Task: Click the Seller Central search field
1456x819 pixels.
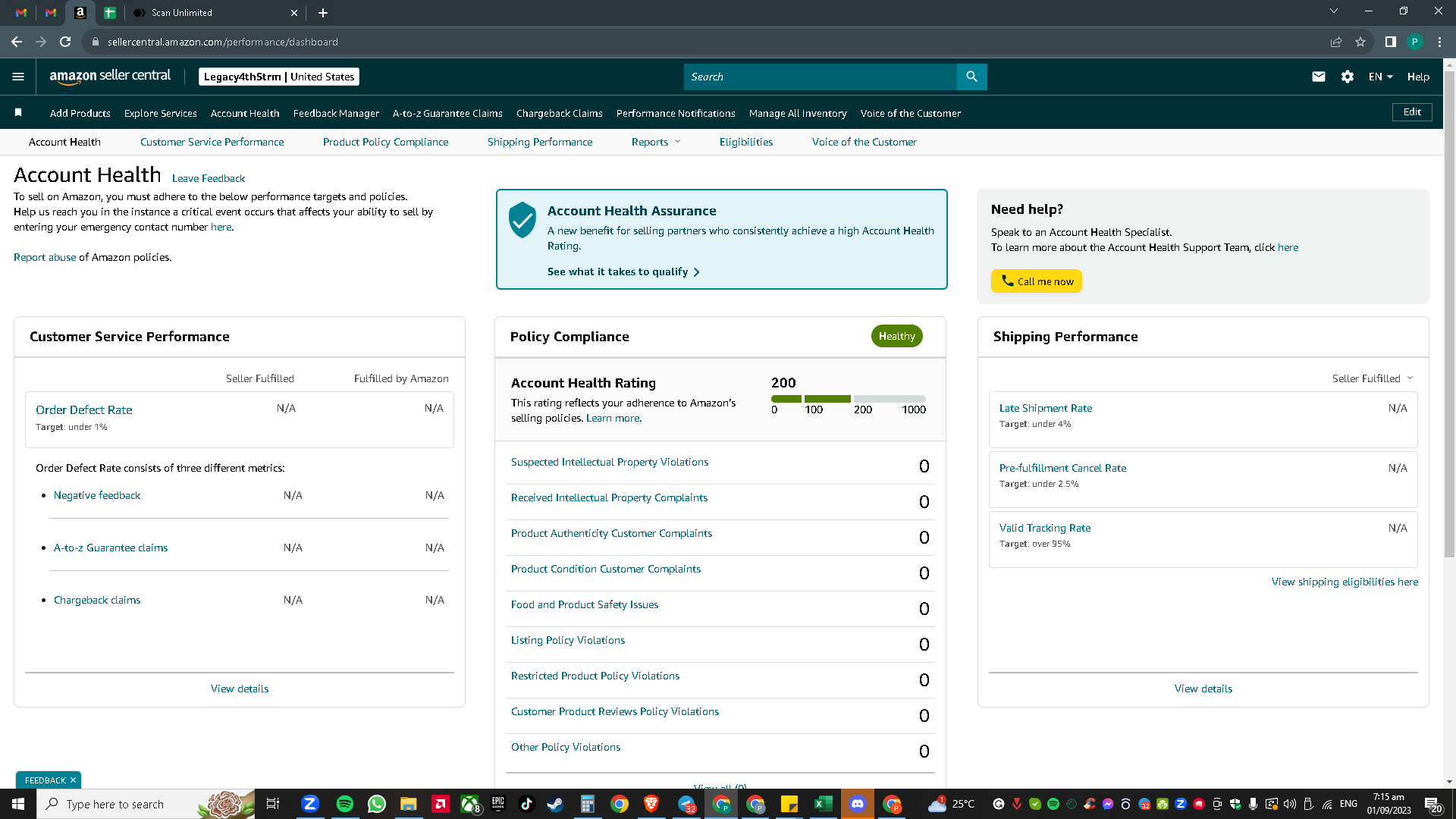Action: point(821,77)
